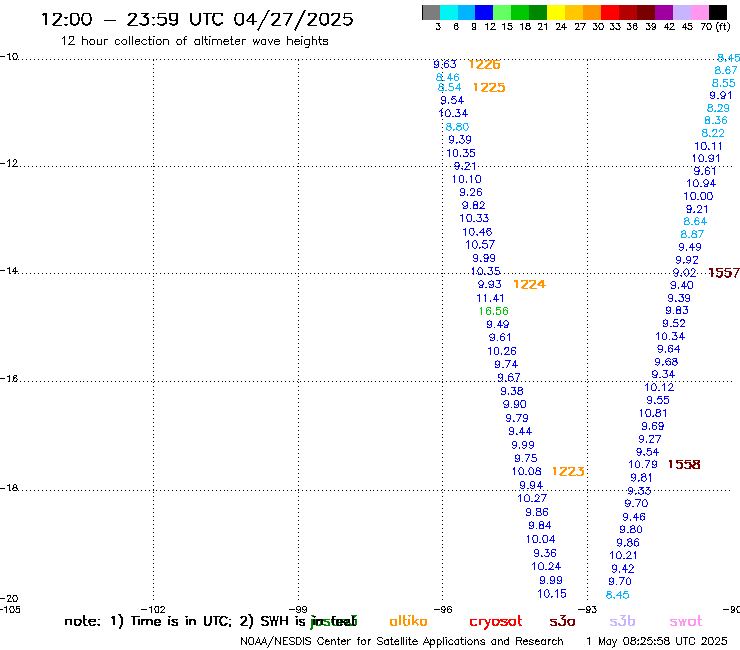Image resolution: width=740 pixels, height=650 pixels.
Task: Select the 9.90 wave height value
Action: [x=514, y=405]
